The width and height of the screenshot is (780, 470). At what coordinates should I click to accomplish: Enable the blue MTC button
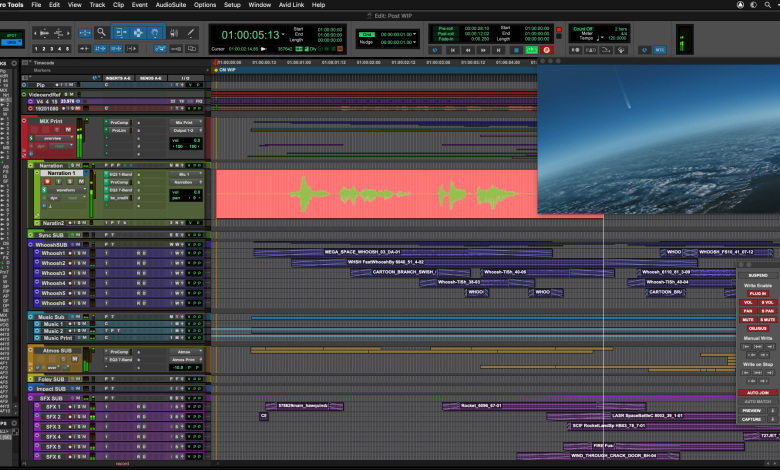coord(661,49)
